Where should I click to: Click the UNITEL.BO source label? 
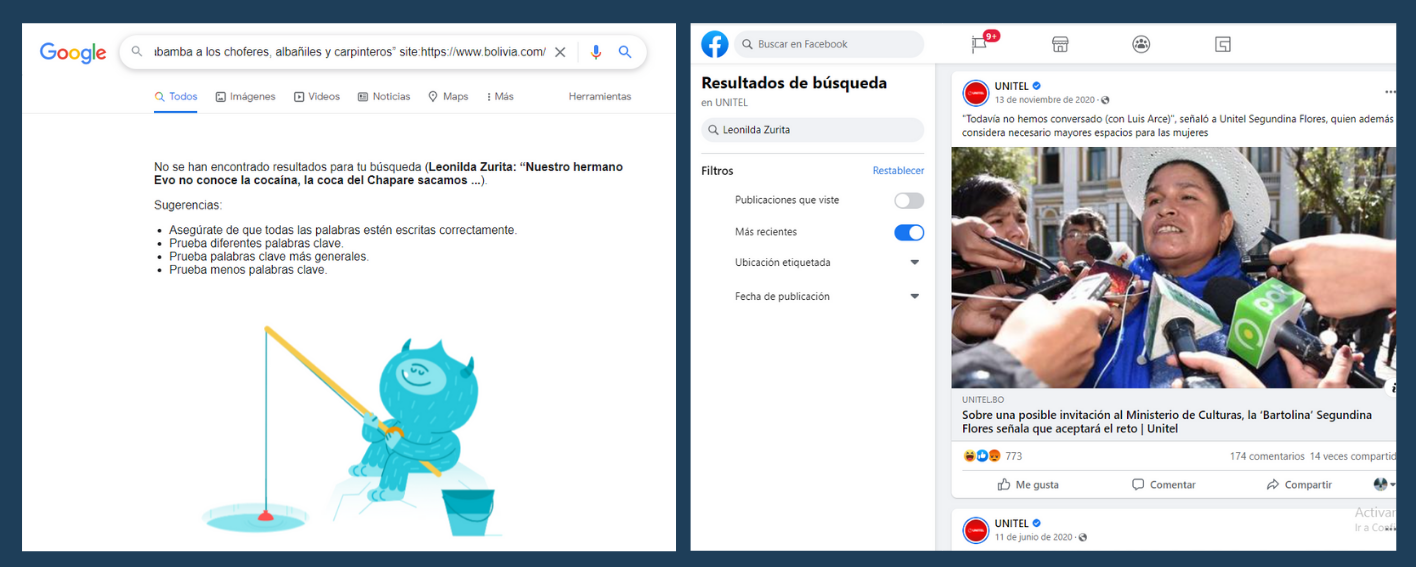pos(983,400)
